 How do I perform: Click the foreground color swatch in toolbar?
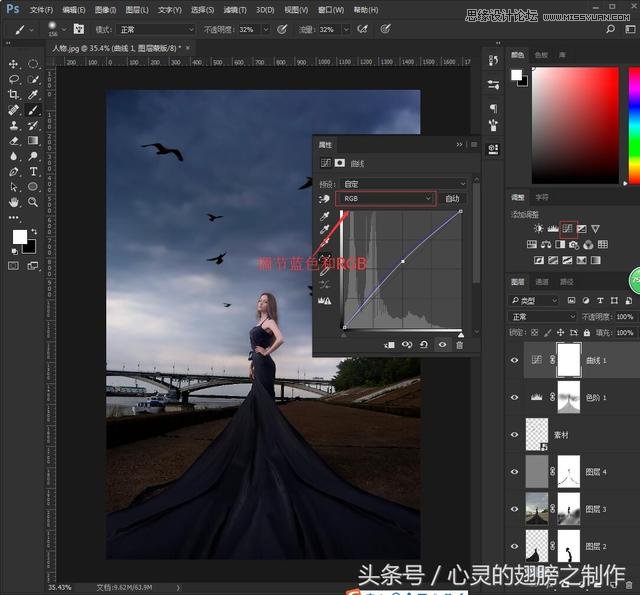19,236
